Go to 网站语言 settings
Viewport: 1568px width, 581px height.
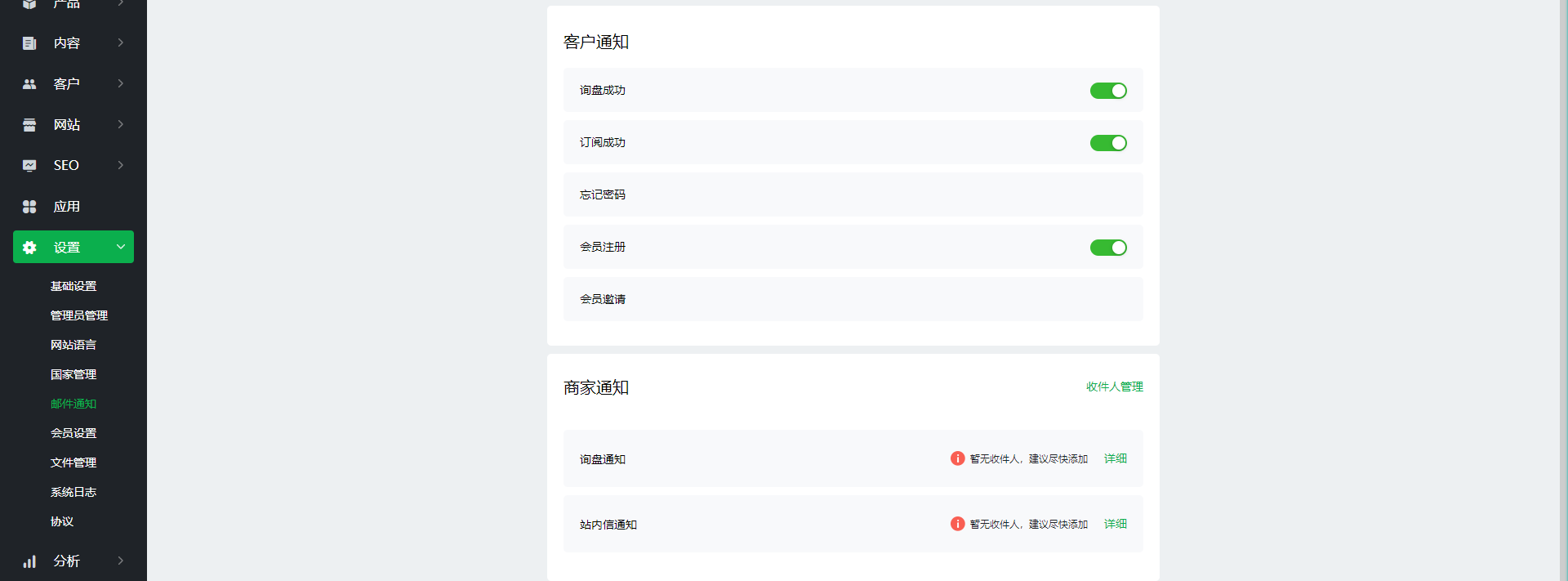click(x=73, y=345)
